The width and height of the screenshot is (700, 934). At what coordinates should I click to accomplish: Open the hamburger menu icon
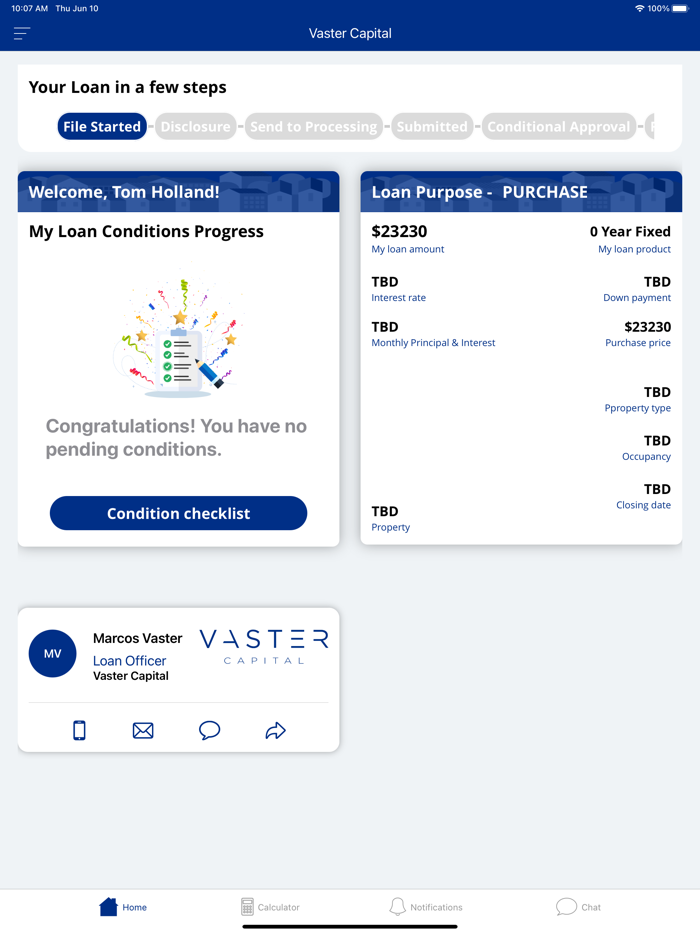[22, 34]
